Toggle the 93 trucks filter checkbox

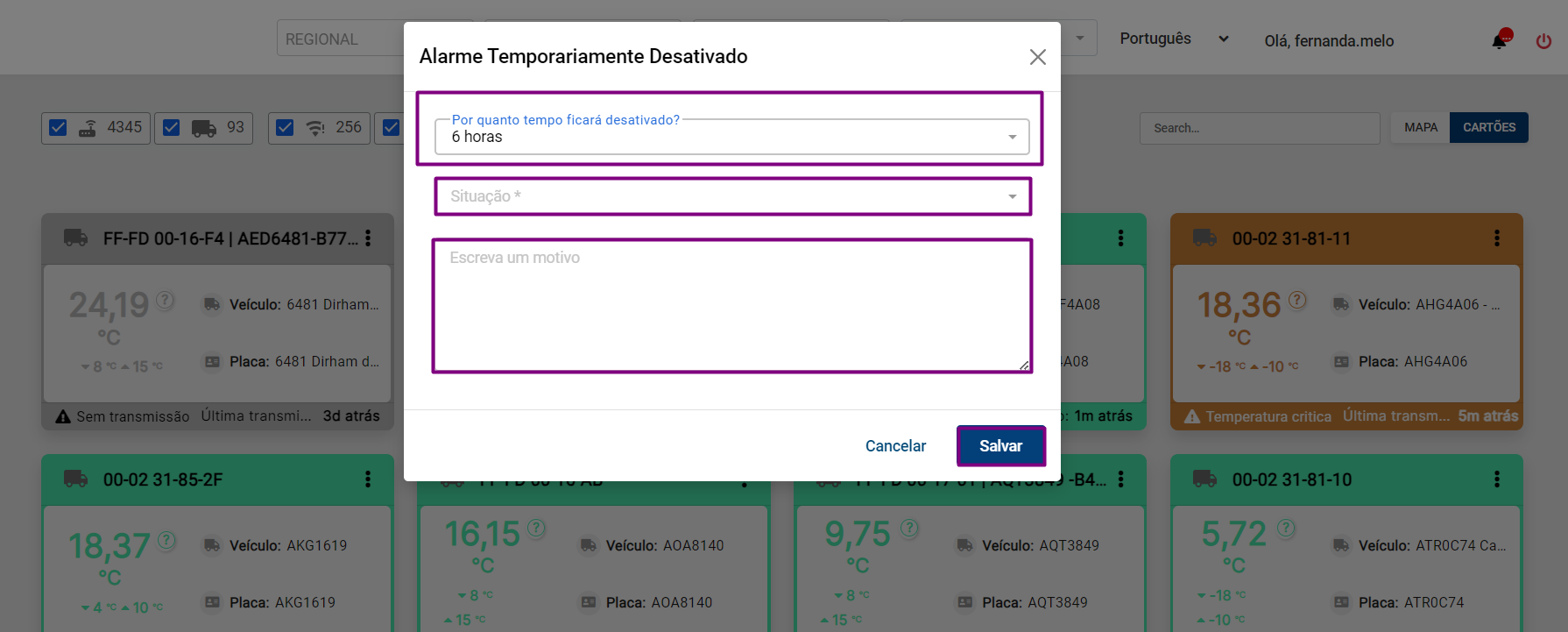(x=172, y=128)
